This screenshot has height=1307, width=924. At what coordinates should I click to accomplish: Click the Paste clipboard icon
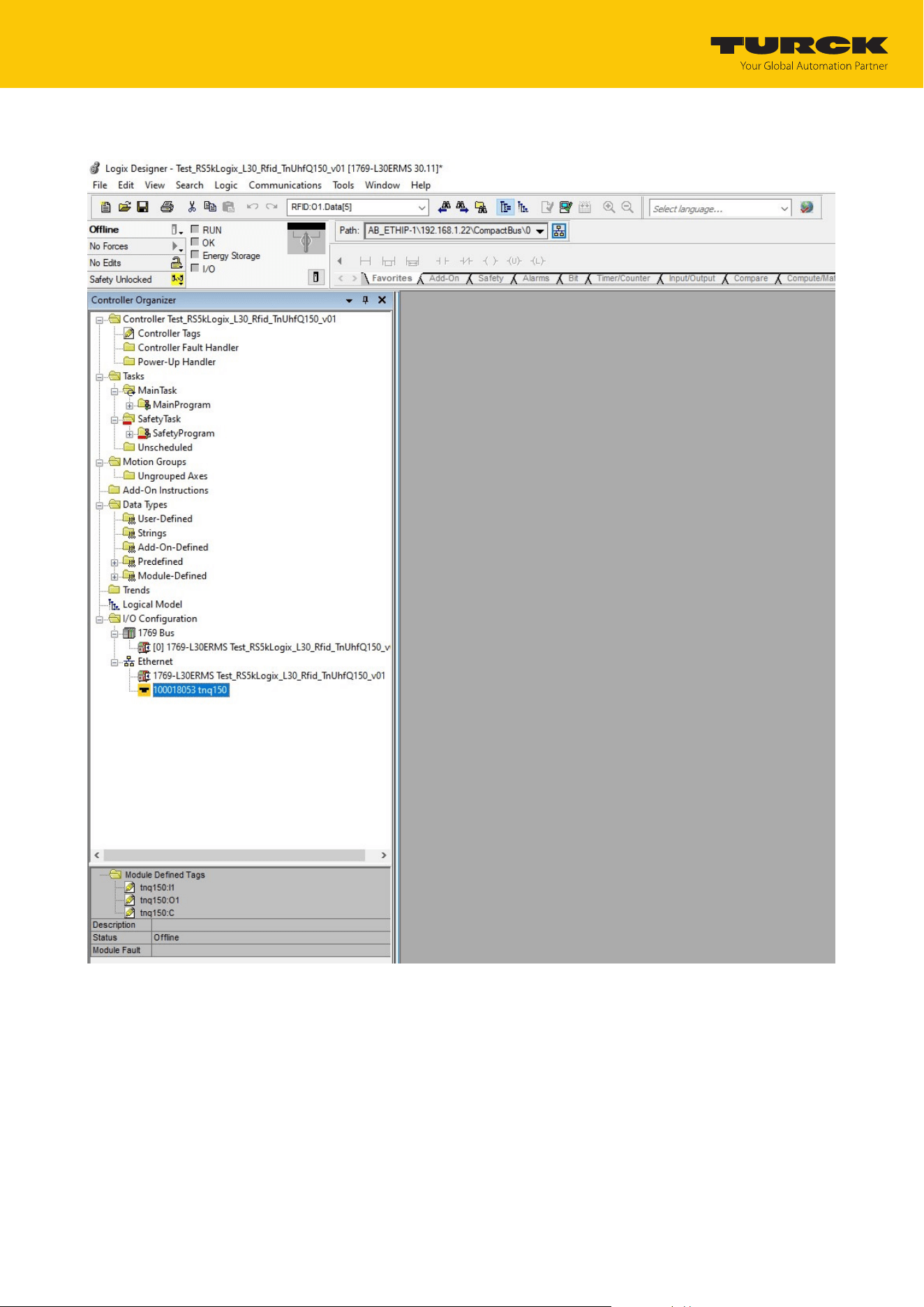point(228,207)
